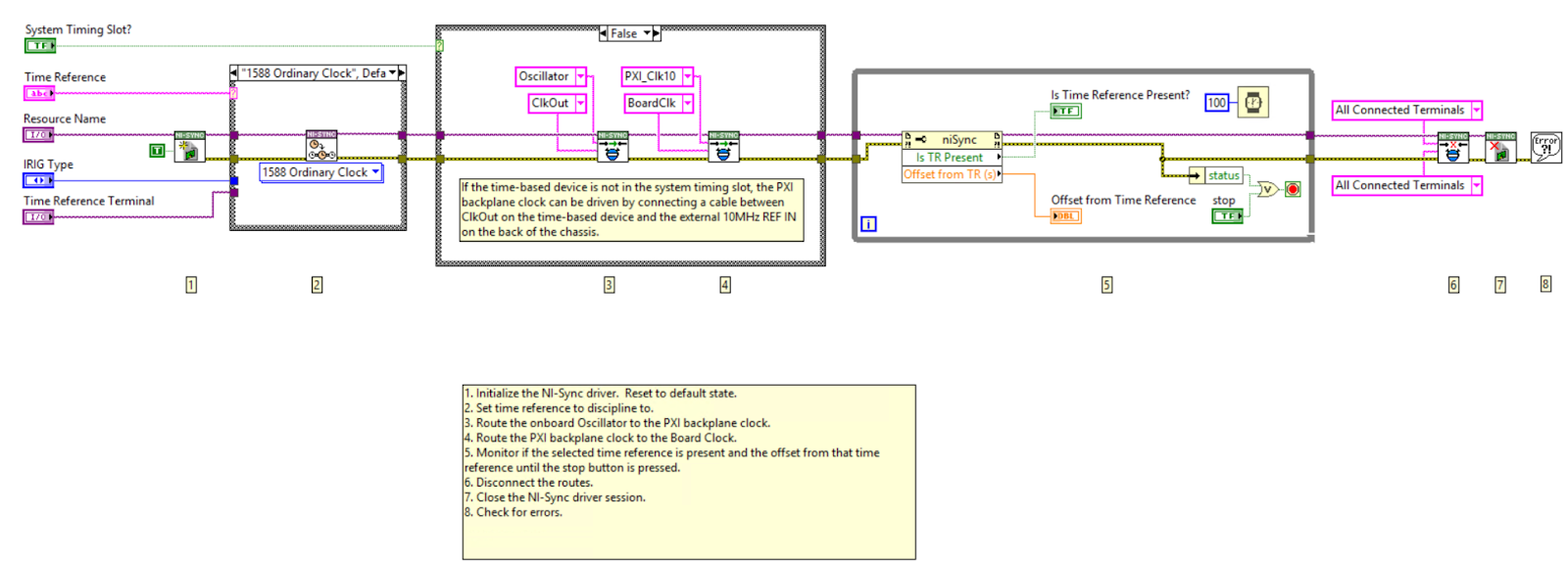Screen dimensions: 1568x564
Task: Open the PXI_Clk10 terminal dropdown
Action: [x=687, y=76]
